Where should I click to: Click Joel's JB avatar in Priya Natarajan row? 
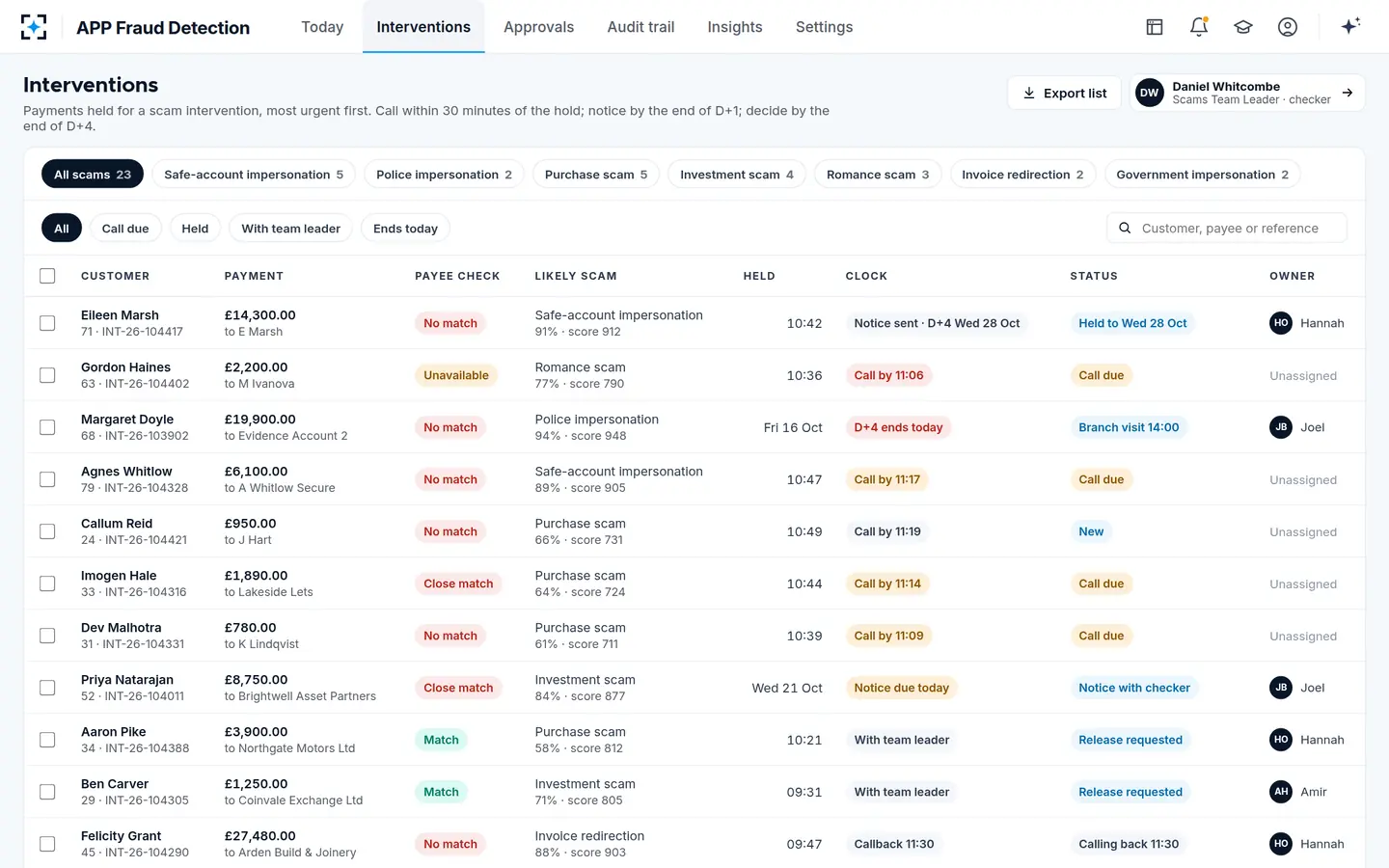[x=1281, y=688]
